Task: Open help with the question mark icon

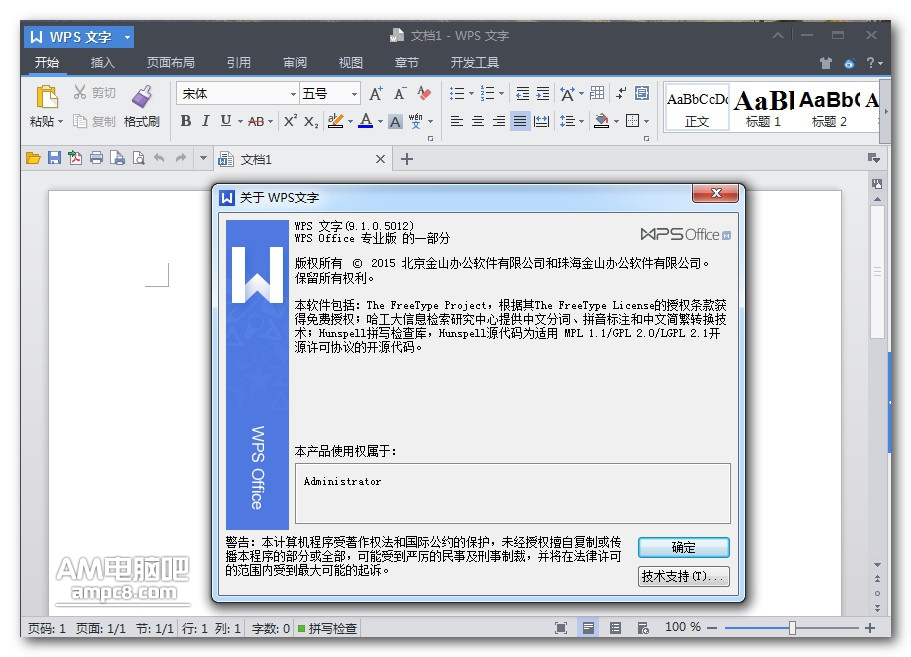Action: (870, 63)
